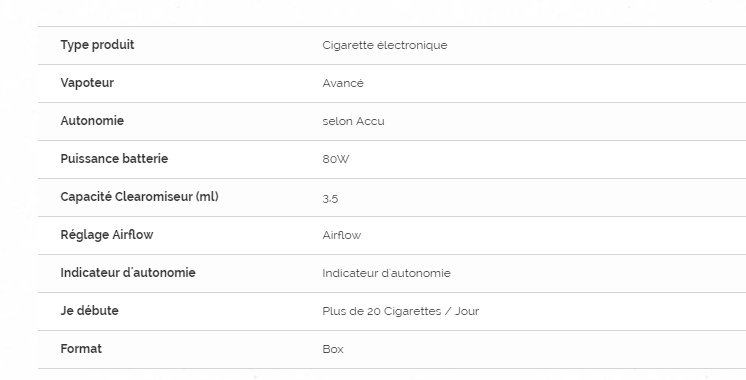
Task: Click the Je débute label
Action: pos(89,311)
